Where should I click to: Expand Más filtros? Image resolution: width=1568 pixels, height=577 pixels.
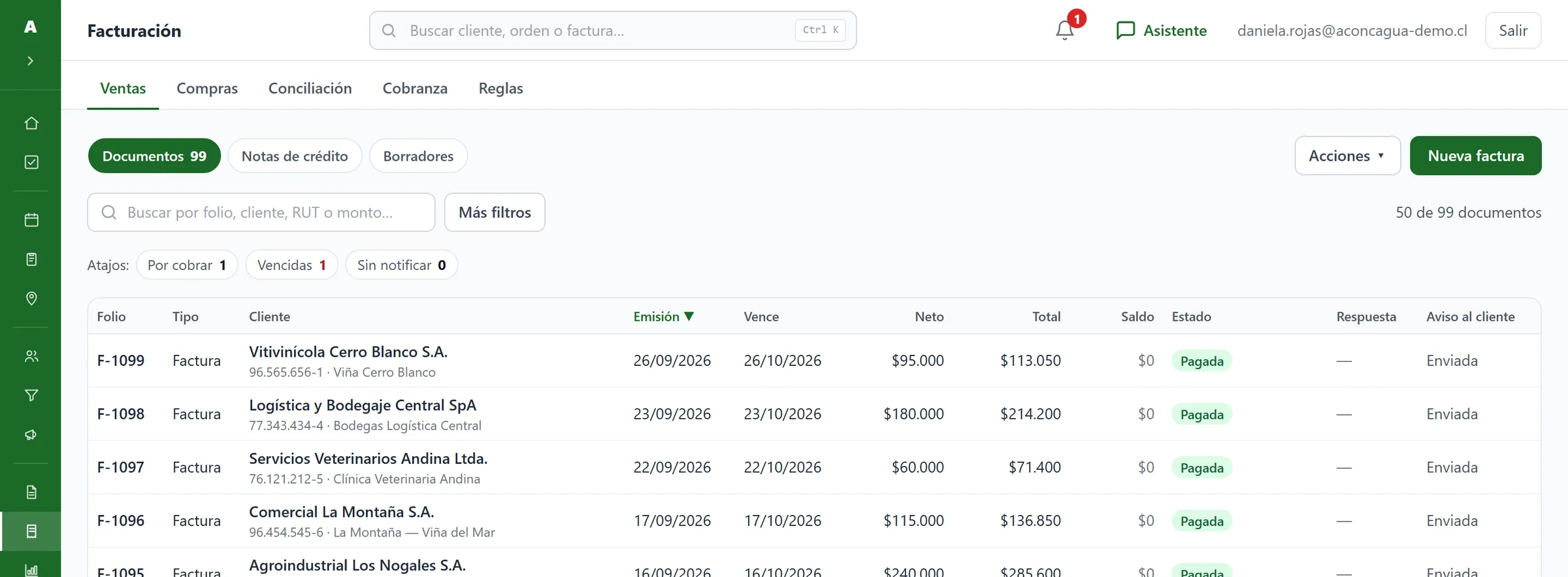tap(495, 212)
